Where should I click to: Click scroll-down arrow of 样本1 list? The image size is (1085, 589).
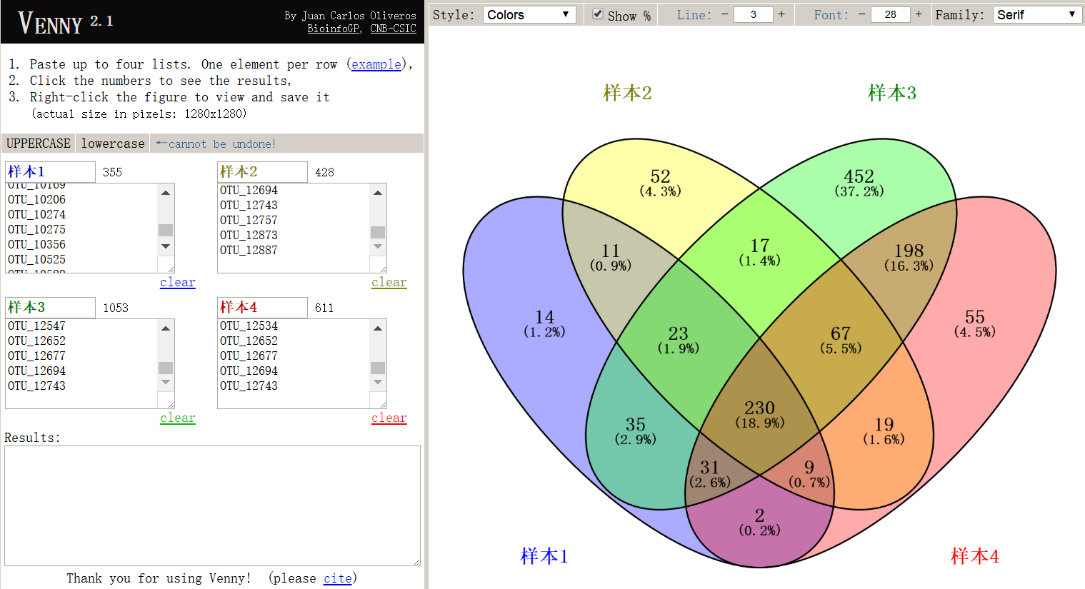point(165,246)
